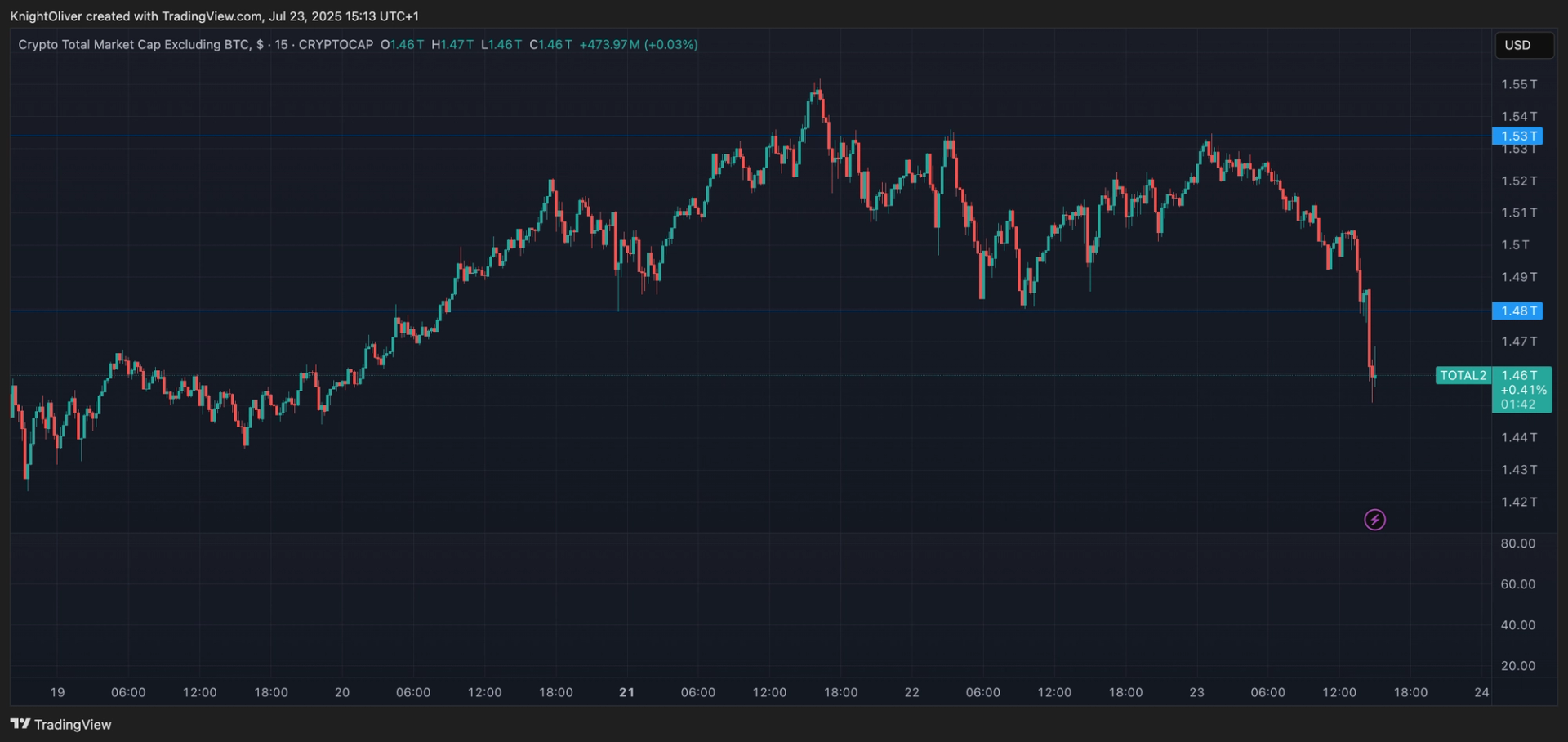1568x742 pixels.
Task: Click the bold 21 date on time axis
Action: 626,692
